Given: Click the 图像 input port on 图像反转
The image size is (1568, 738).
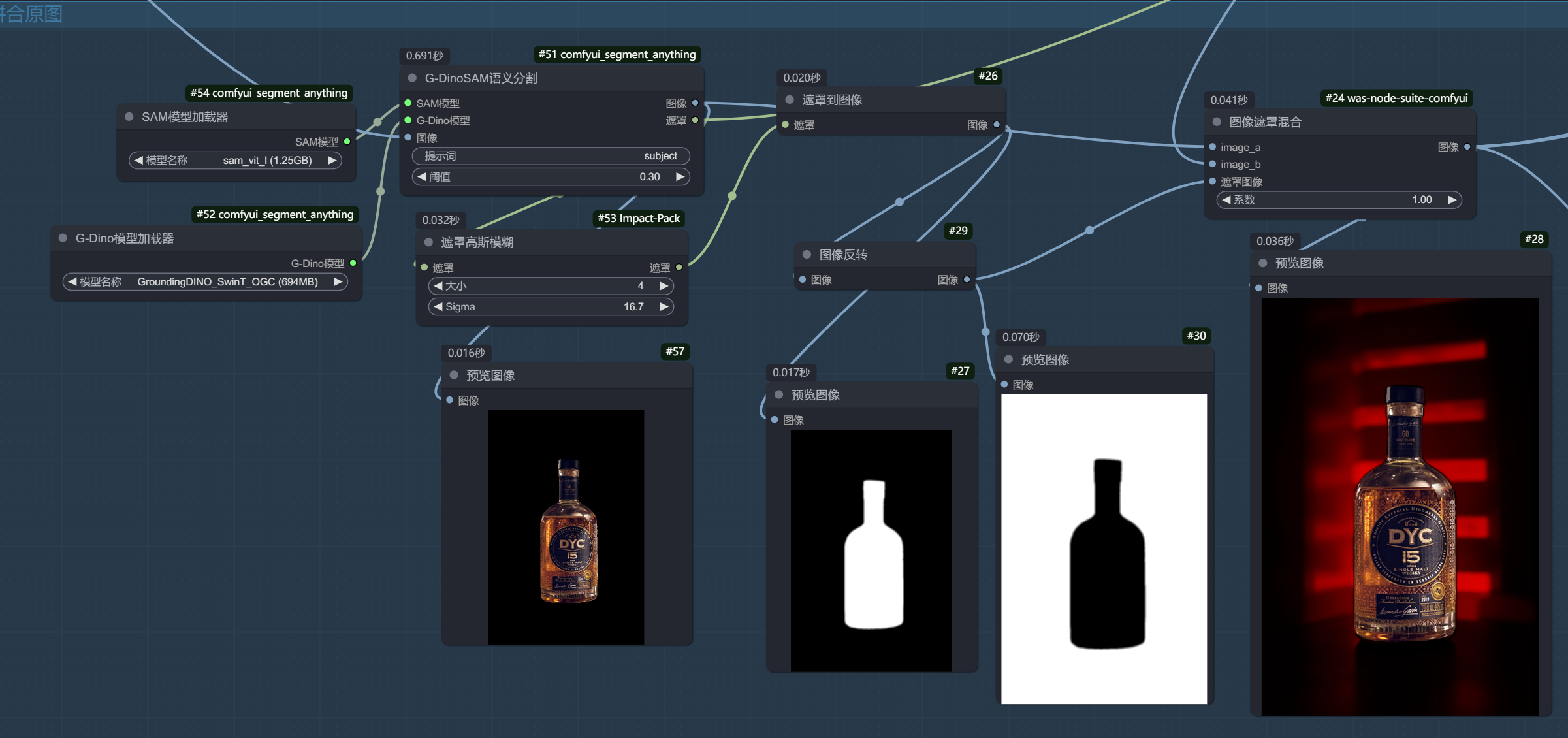Looking at the screenshot, I should coord(803,280).
